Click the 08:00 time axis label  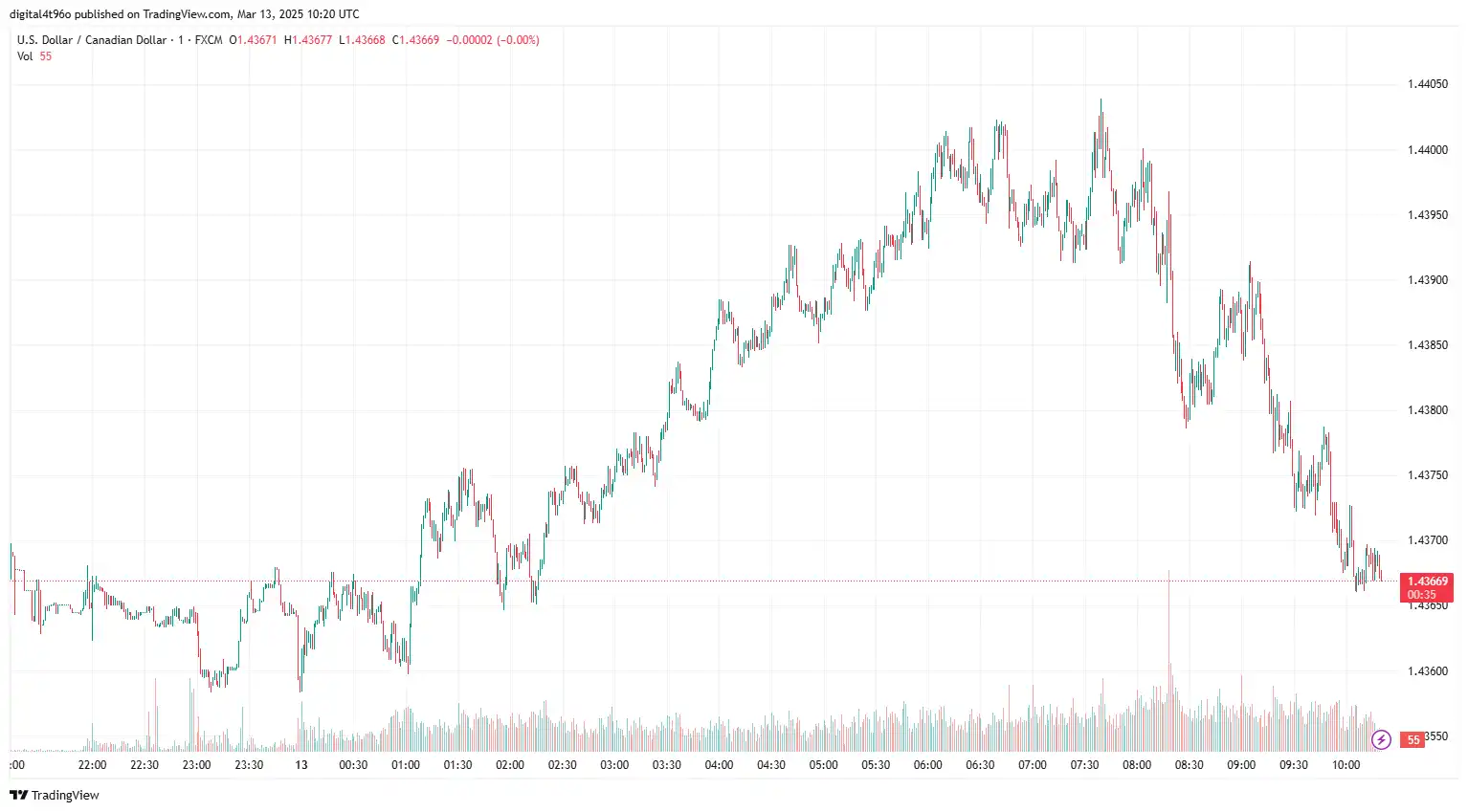click(x=1137, y=765)
